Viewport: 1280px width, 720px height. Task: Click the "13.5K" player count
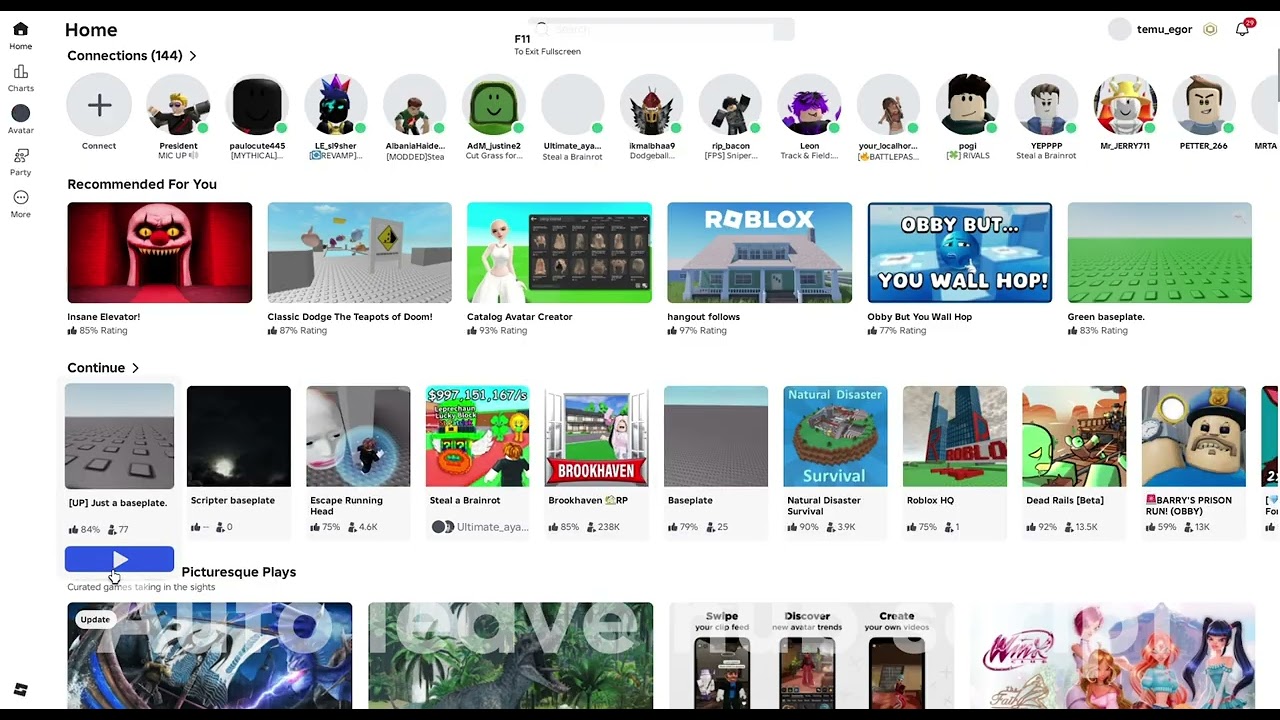point(1085,527)
